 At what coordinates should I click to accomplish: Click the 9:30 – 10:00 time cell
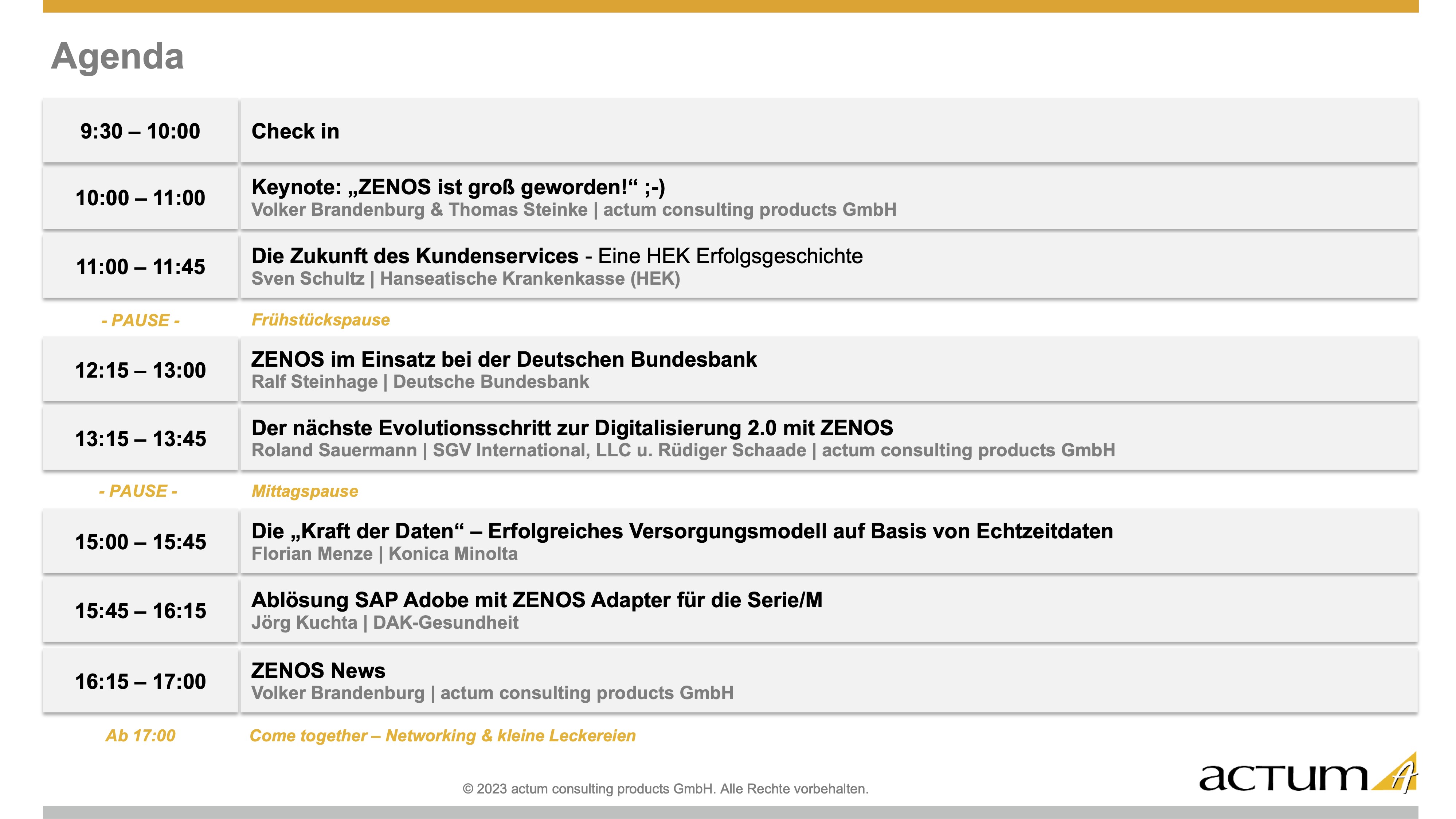[140, 131]
